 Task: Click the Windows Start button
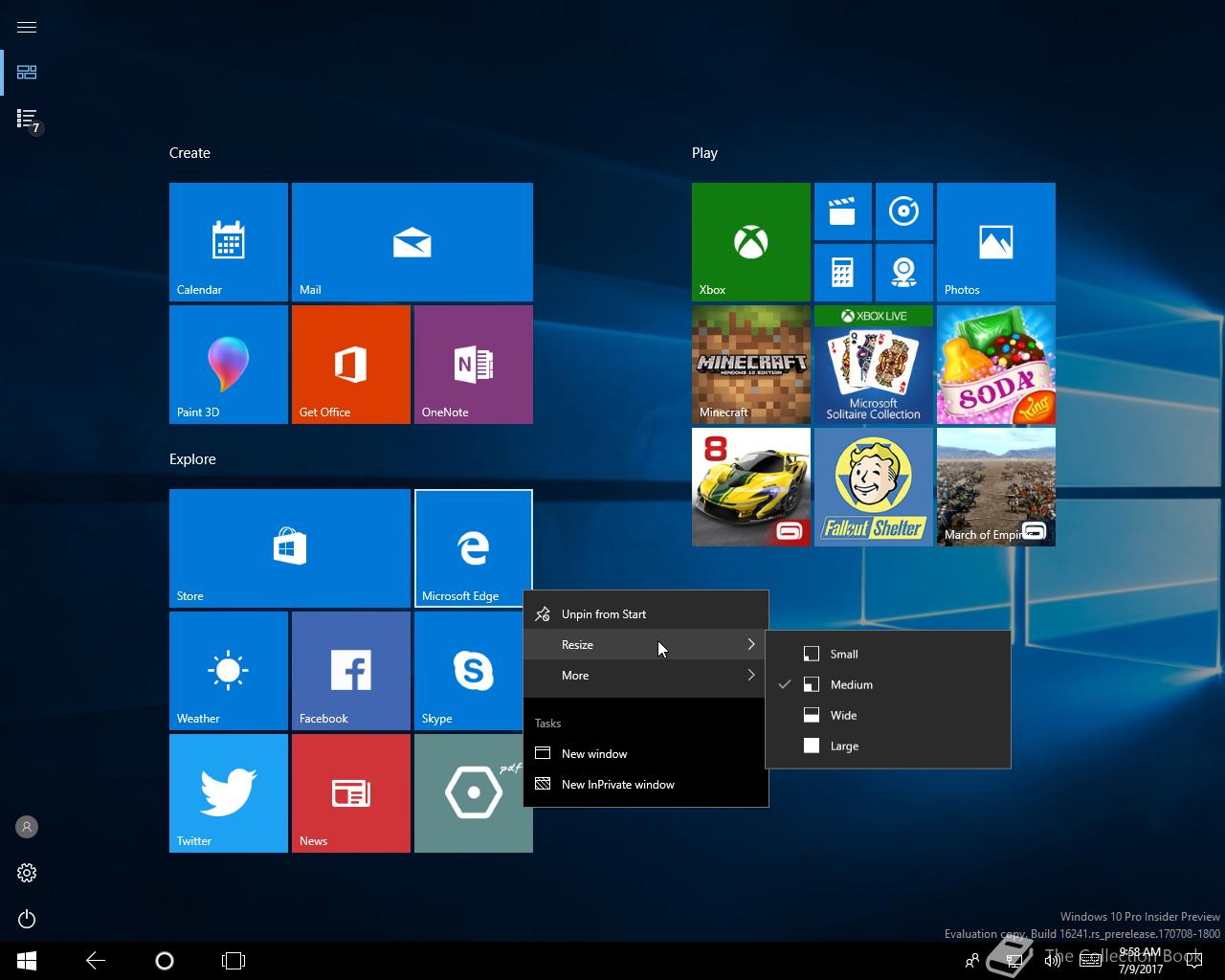coord(27,961)
